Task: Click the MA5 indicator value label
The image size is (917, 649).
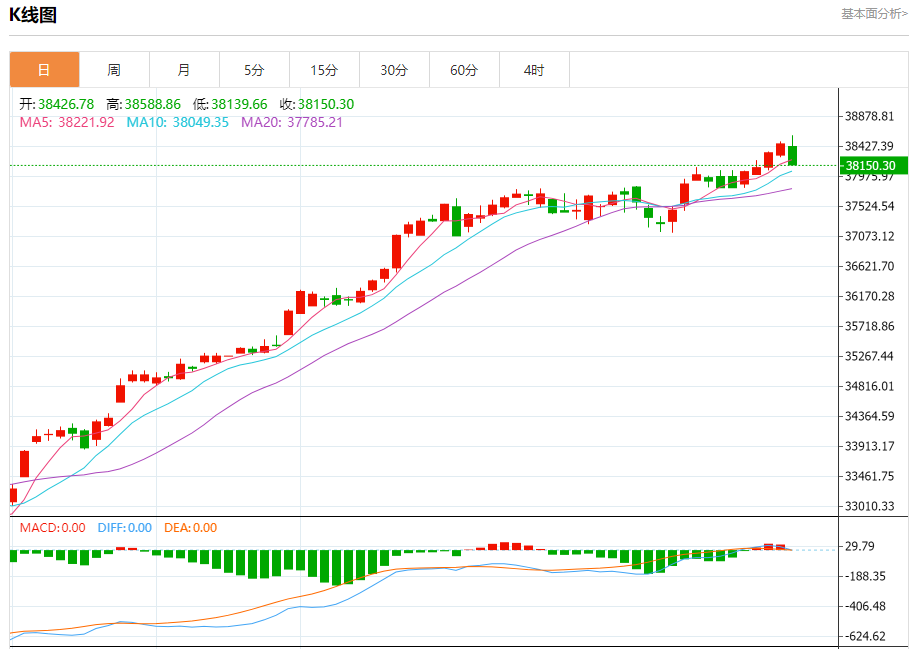Action: pyautogui.click(x=67, y=122)
